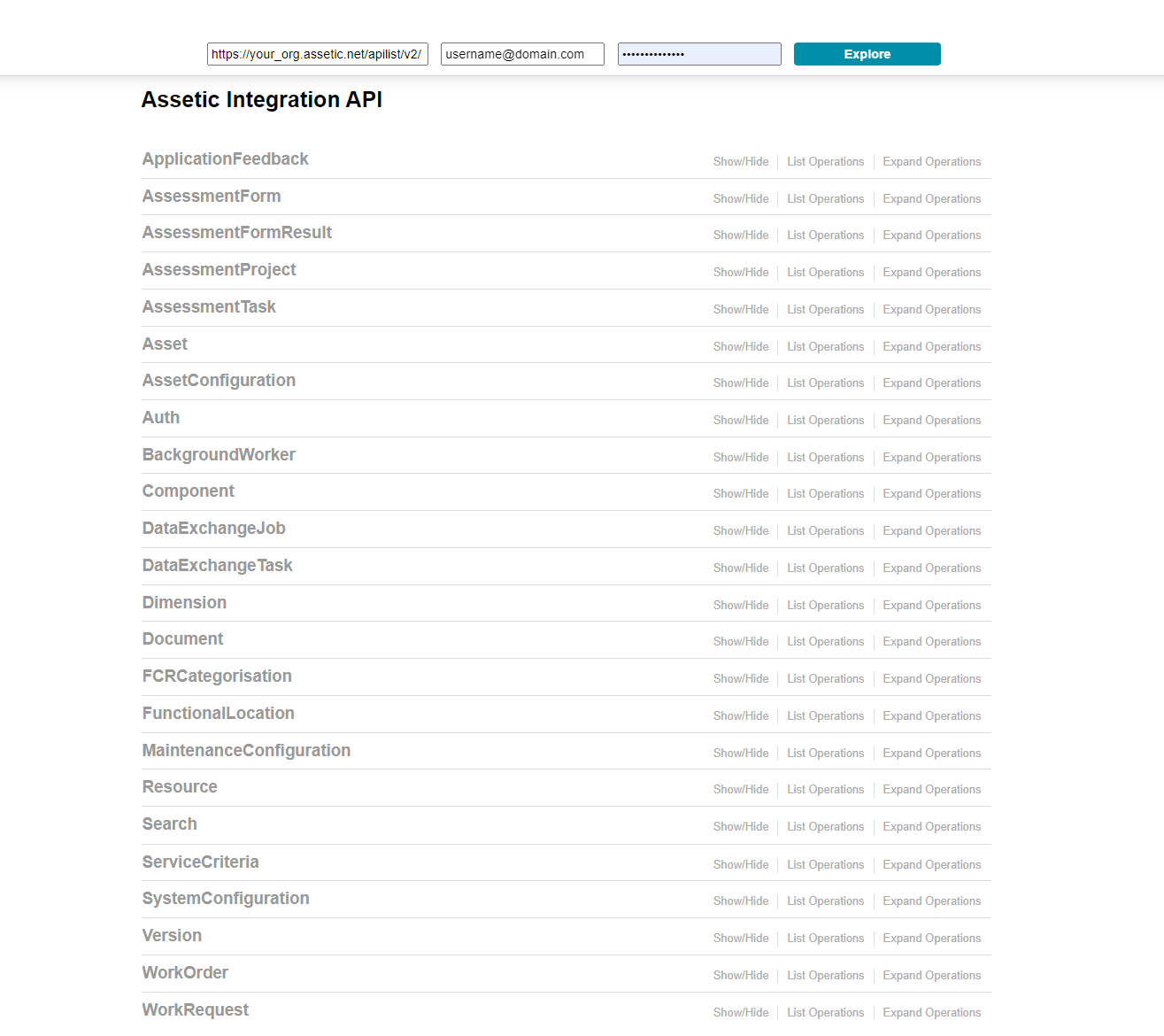The image size is (1164, 1036).
Task: Expand Operations for Asset
Action: click(931, 347)
